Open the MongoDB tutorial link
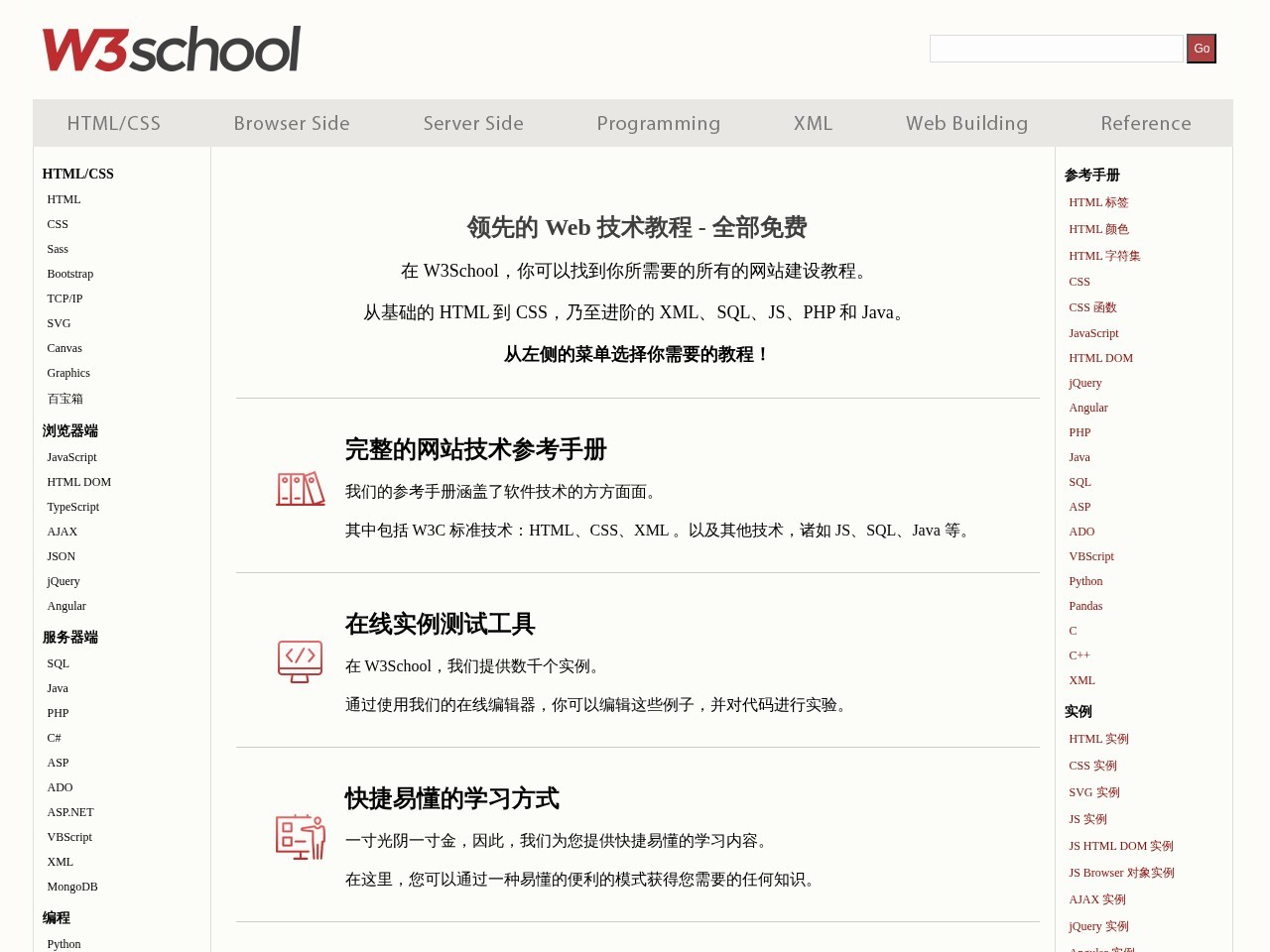This screenshot has height=952, width=1270. point(71,887)
